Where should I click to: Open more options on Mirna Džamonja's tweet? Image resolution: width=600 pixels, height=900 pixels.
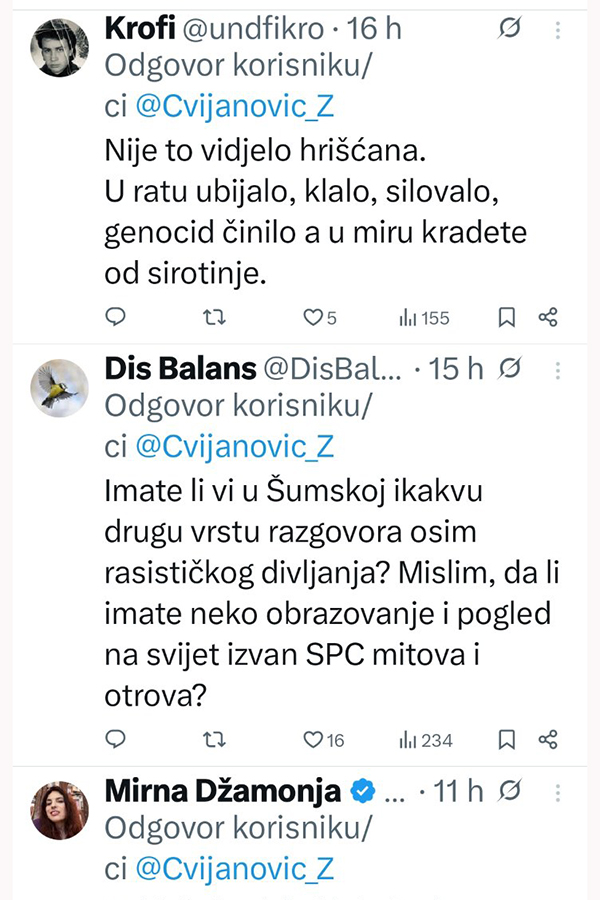[x=557, y=792]
